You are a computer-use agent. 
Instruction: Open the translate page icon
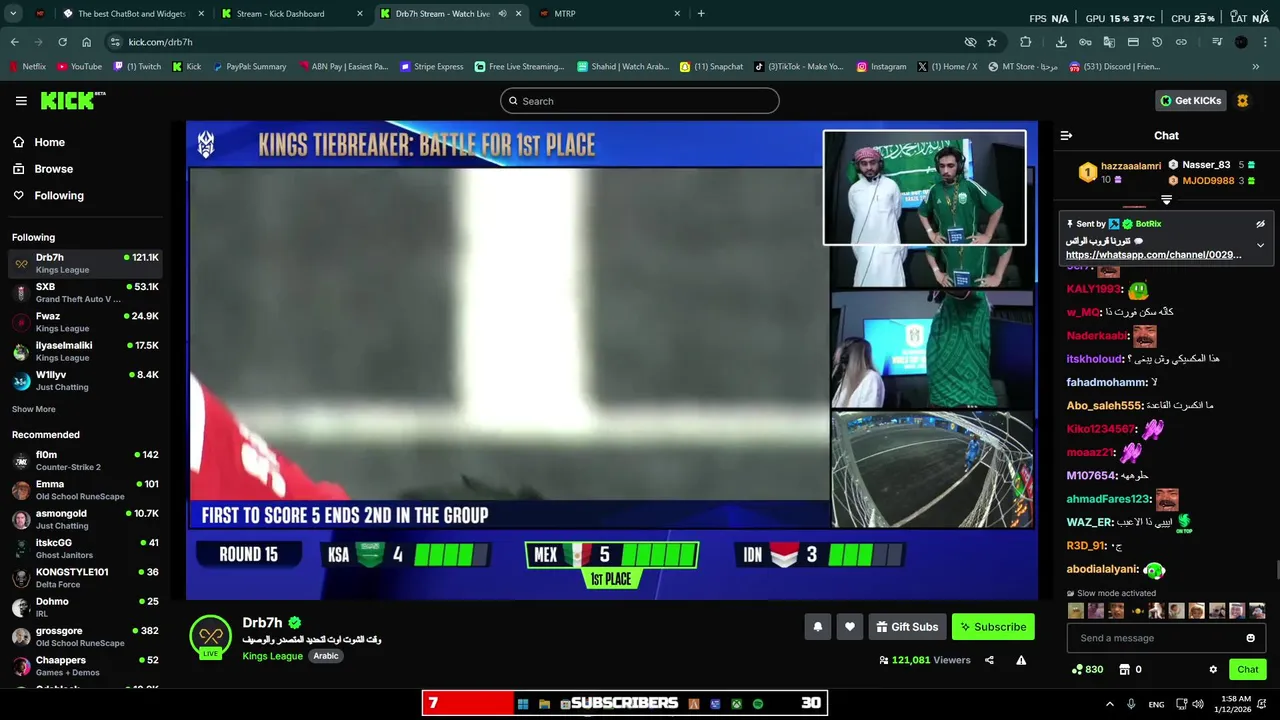click(x=1109, y=42)
